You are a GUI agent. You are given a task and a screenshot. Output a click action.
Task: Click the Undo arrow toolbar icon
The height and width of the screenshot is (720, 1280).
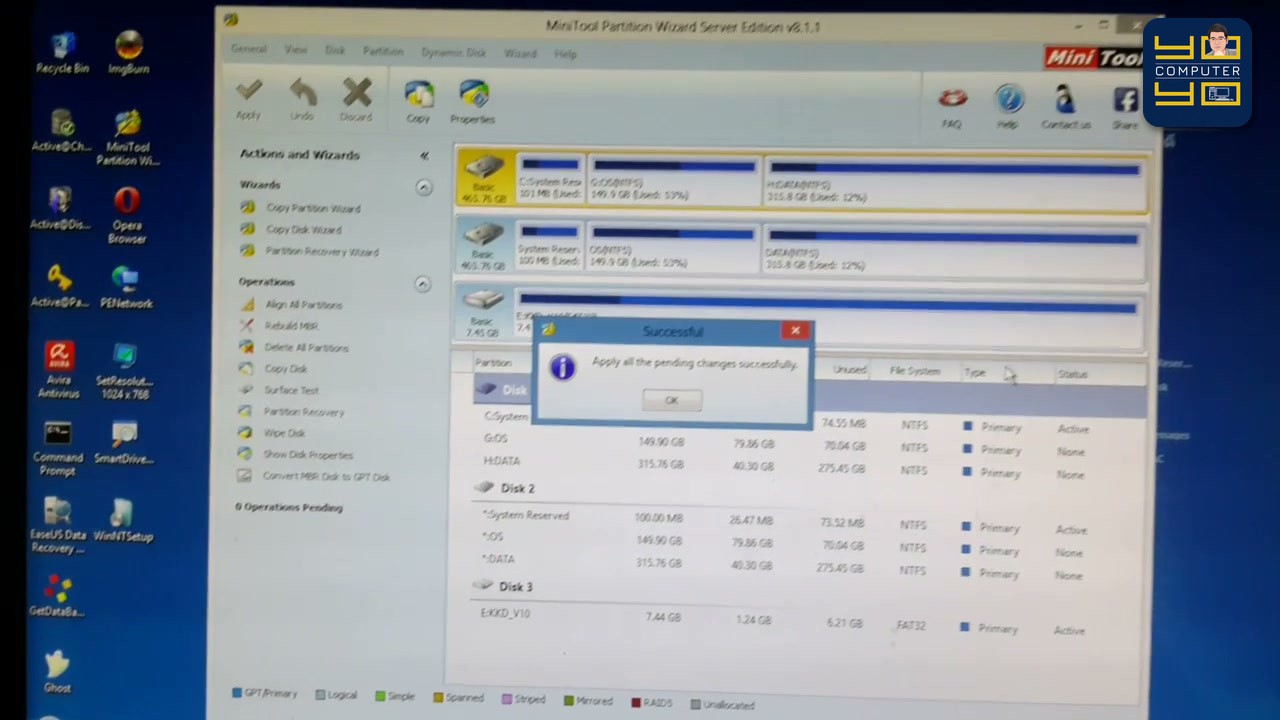(302, 100)
